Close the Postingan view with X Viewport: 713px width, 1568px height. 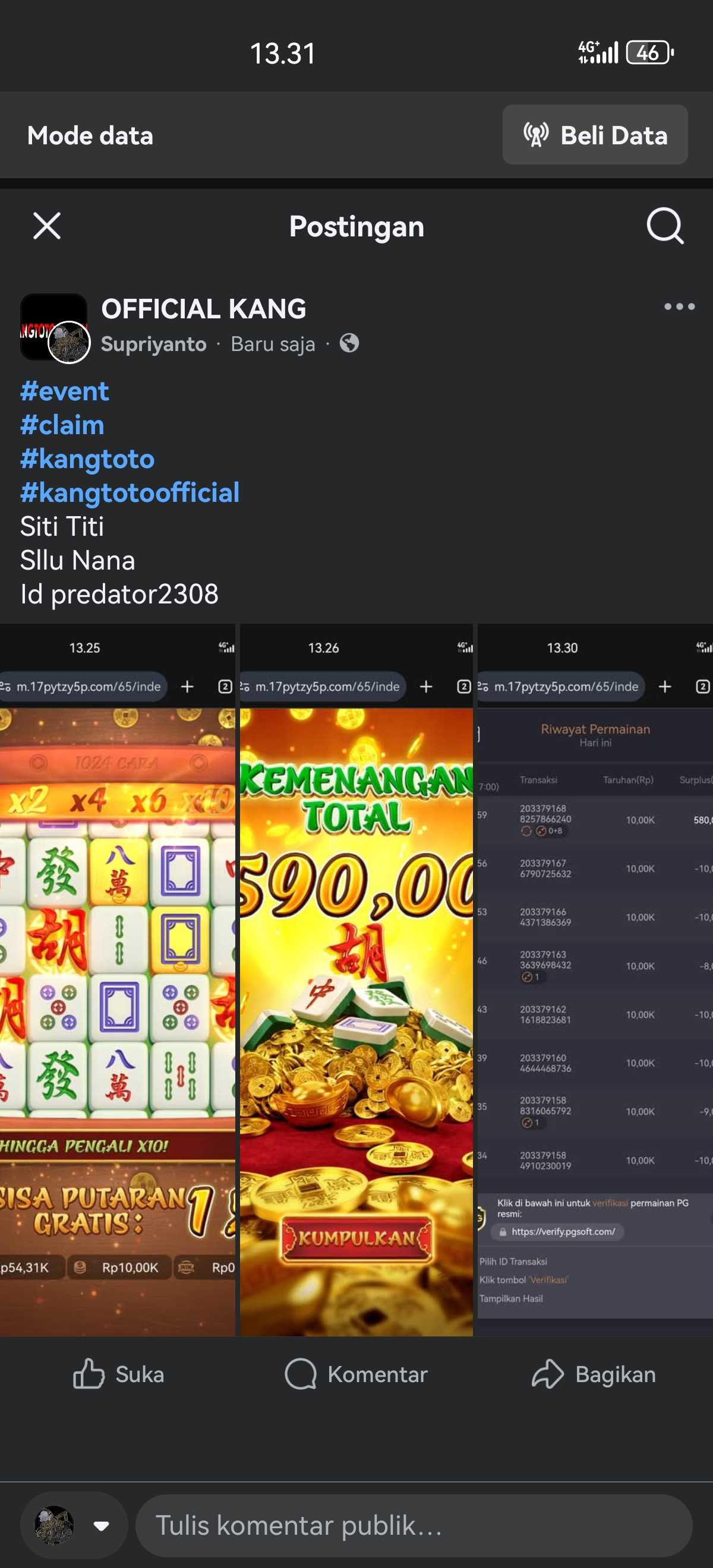coord(47,226)
